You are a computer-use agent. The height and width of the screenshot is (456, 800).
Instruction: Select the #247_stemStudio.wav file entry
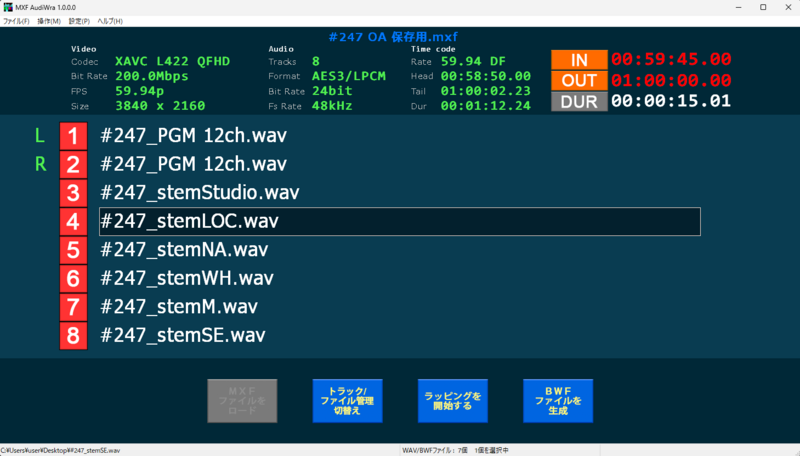[x=200, y=193]
